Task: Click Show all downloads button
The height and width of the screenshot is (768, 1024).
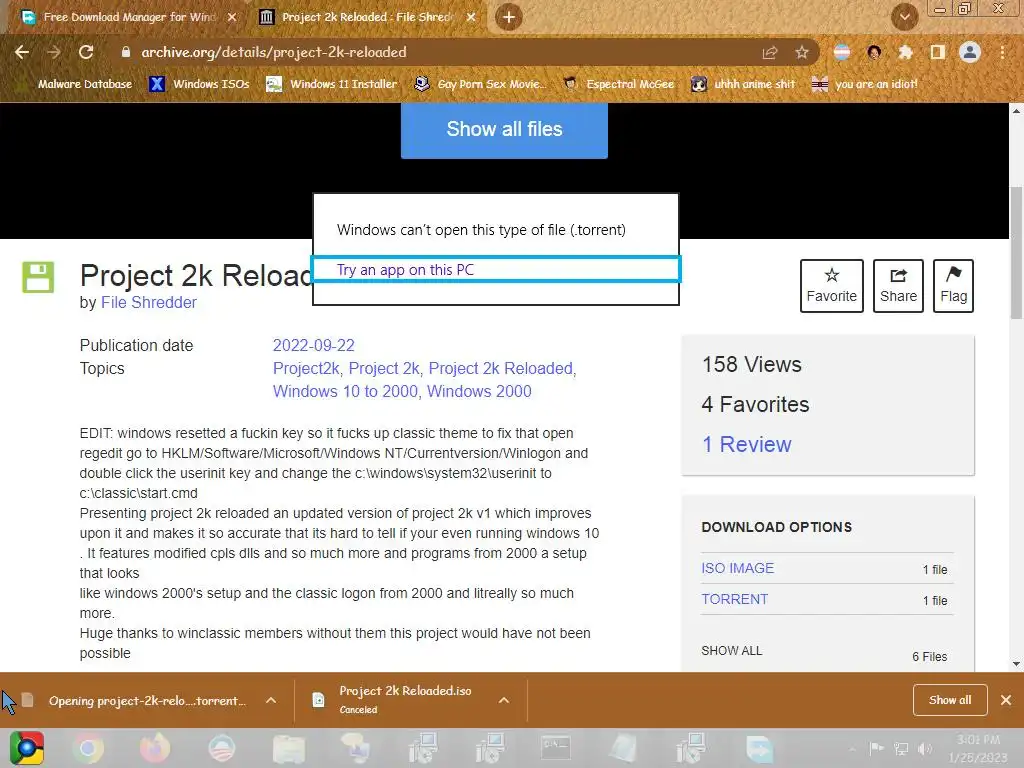Action: (x=950, y=700)
